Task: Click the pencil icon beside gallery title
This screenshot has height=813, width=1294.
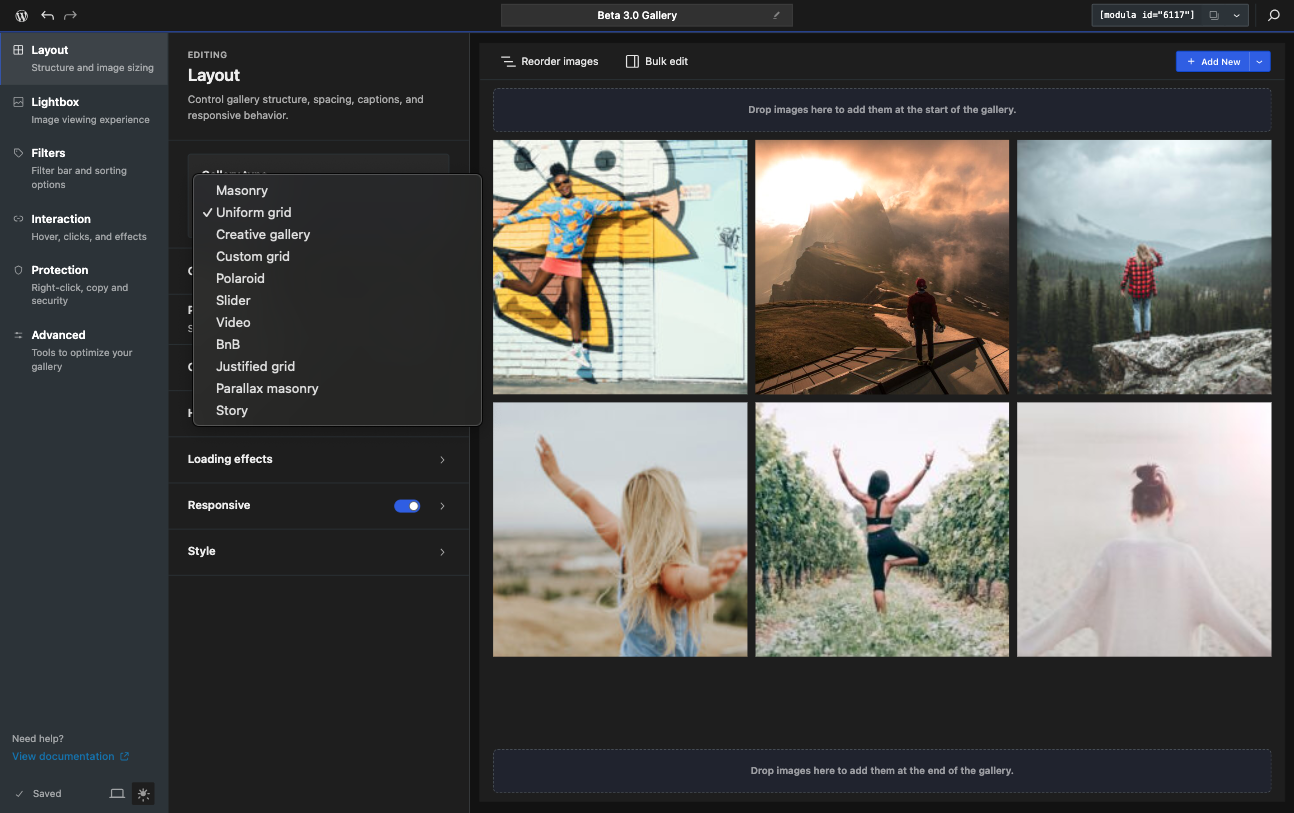Action: [776, 16]
